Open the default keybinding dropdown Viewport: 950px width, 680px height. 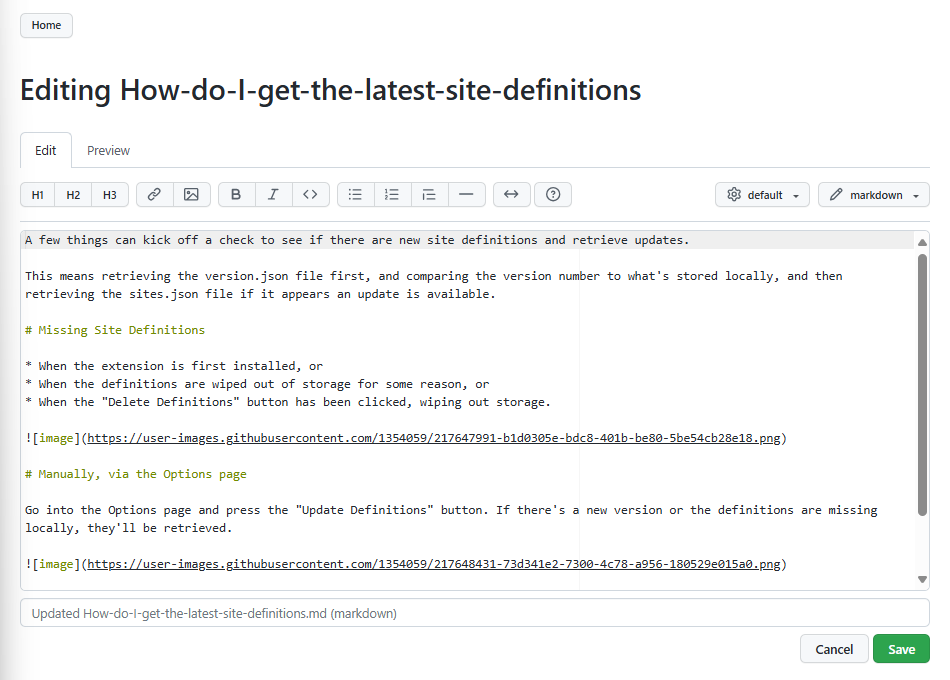click(x=762, y=195)
